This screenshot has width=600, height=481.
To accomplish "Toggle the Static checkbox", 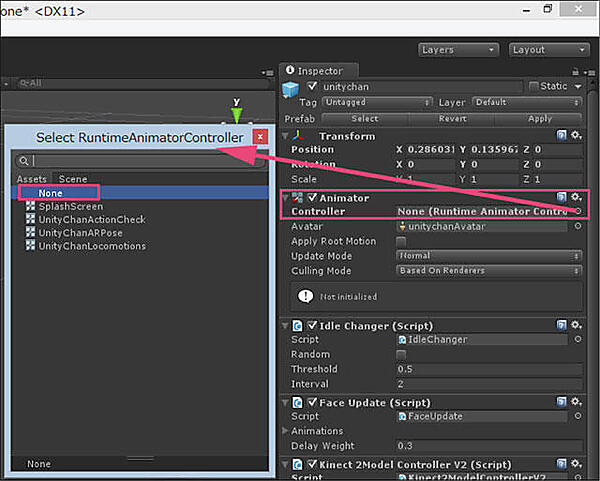I will tap(534, 87).
